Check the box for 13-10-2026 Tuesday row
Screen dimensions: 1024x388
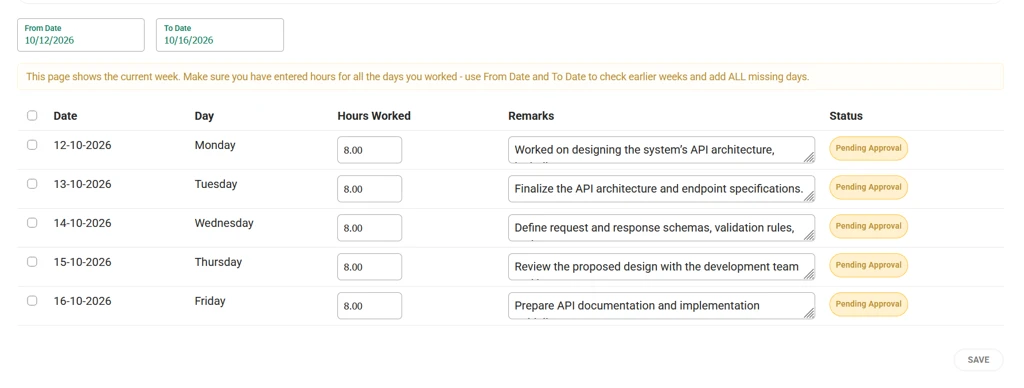[32, 184]
